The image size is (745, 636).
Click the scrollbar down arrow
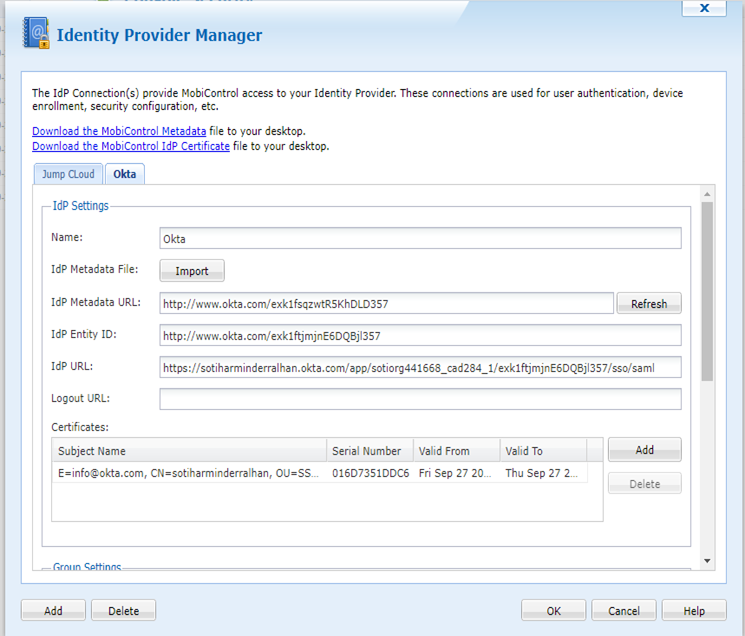707,561
